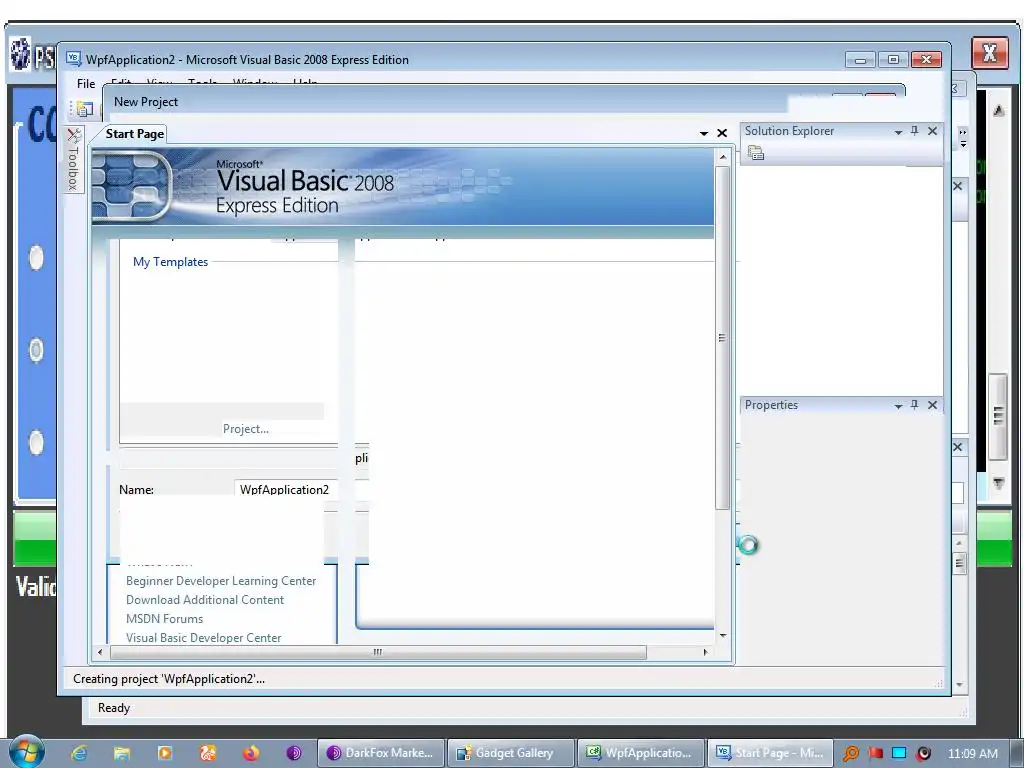Viewport: 1024px width, 768px height.
Task: Open Solution Explorer window position dropdown
Action: coord(899,132)
